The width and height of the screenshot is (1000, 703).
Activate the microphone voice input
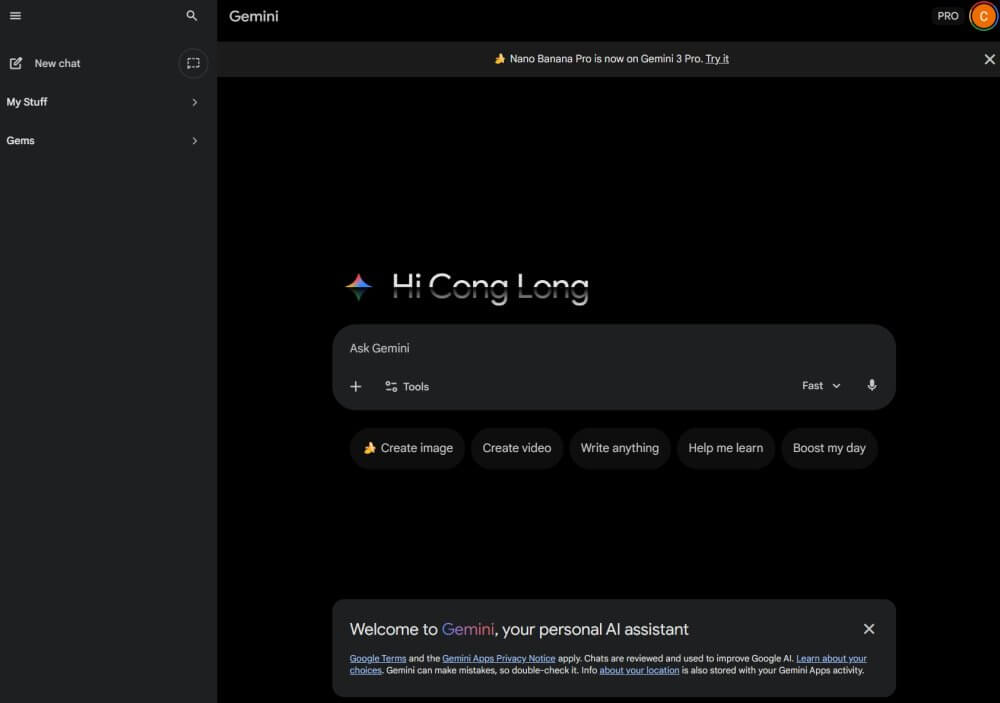(x=872, y=385)
